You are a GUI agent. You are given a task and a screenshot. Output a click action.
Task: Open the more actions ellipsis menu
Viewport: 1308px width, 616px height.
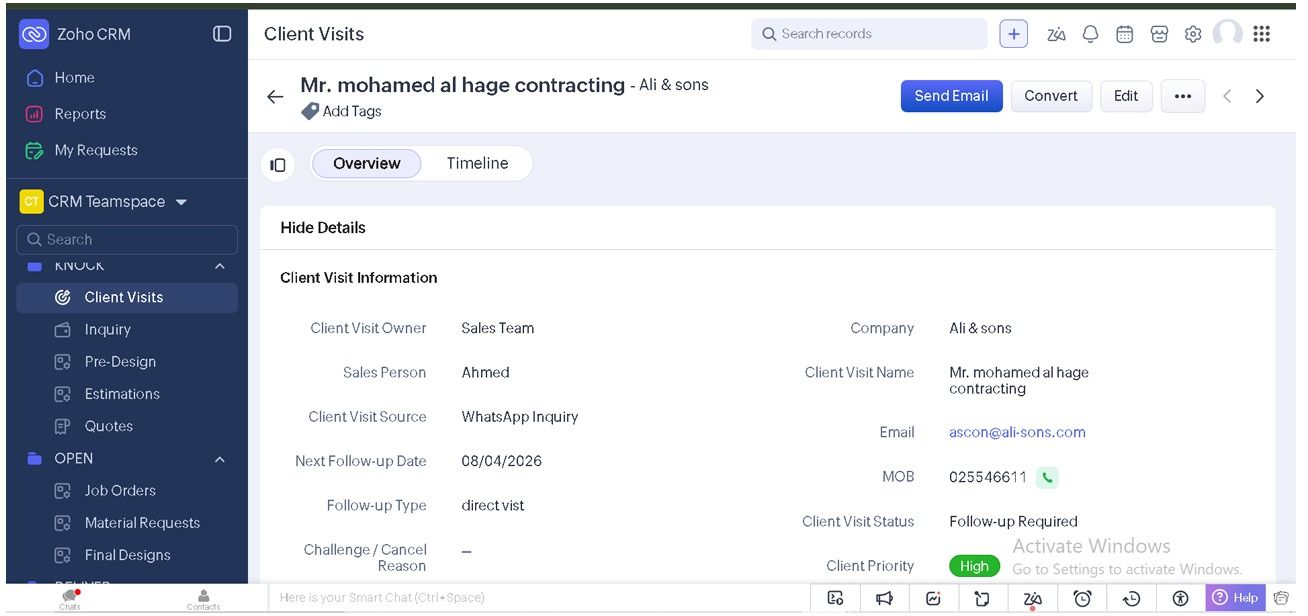[x=1183, y=96]
